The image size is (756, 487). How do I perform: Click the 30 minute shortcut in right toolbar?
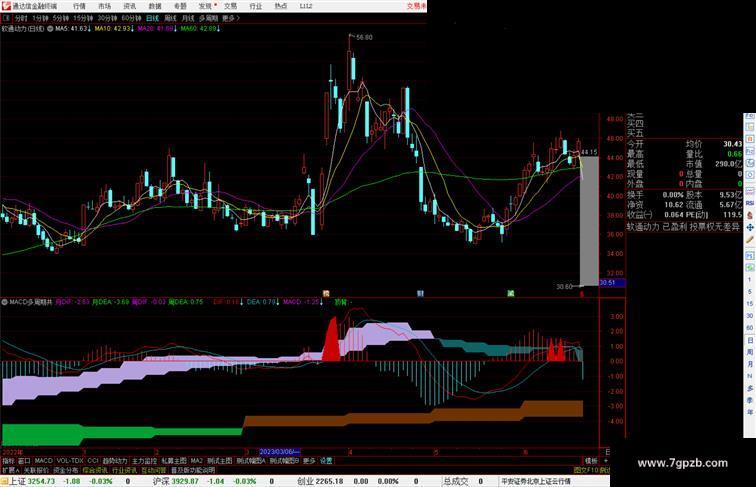tap(749, 316)
